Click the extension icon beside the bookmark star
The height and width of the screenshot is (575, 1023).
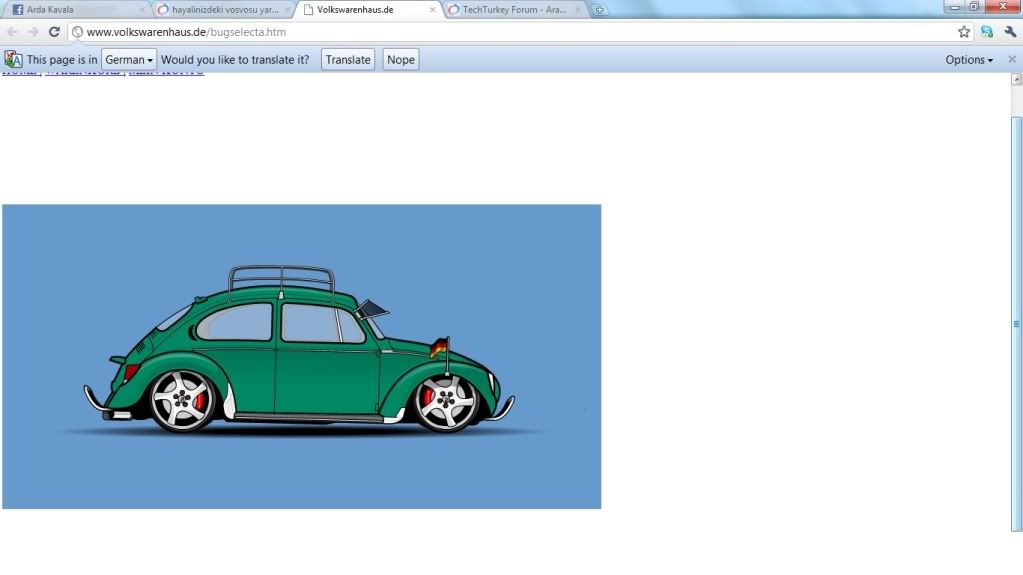point(986,32)
